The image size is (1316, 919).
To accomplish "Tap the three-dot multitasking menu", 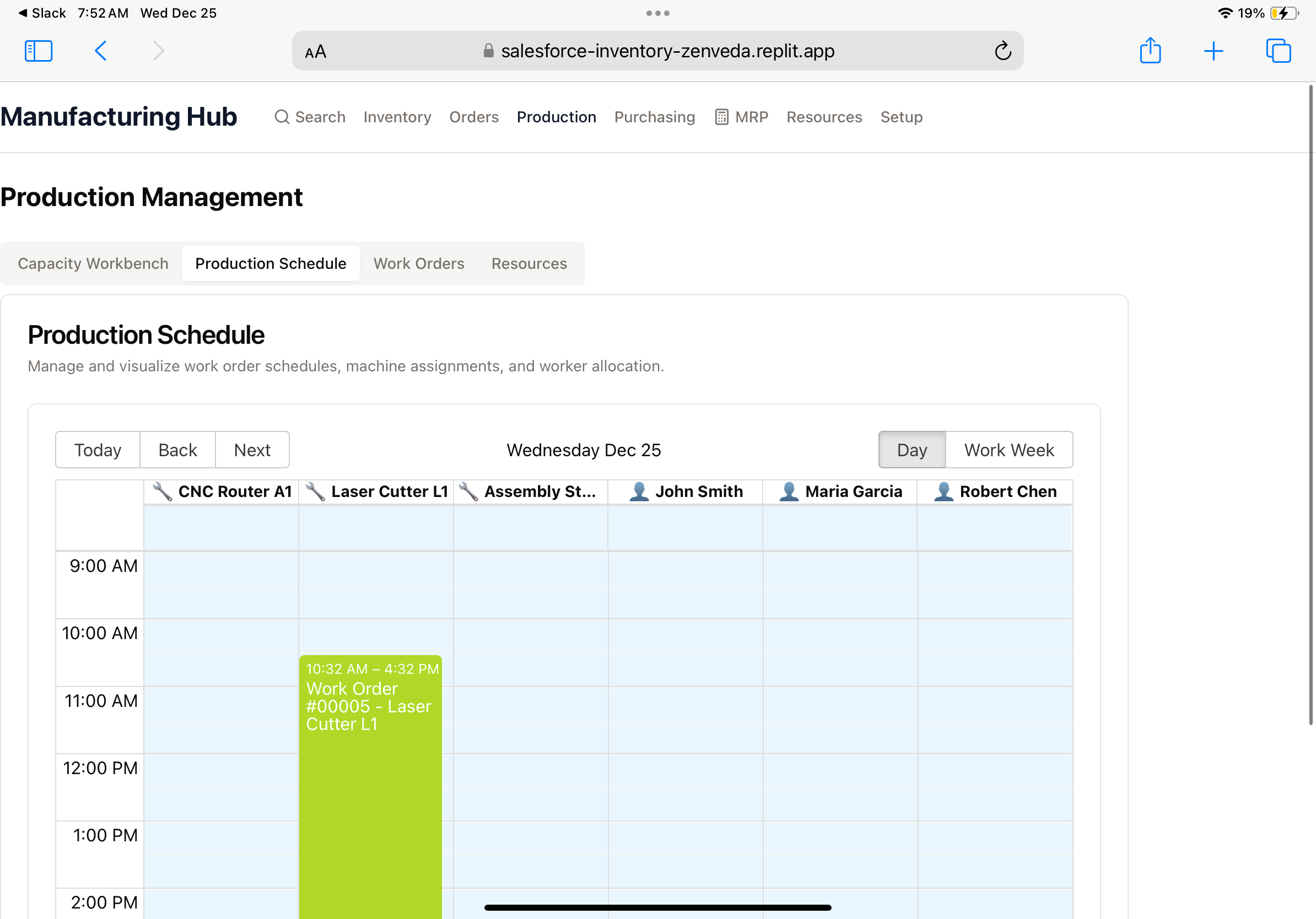I will click(x=657, y=13).
